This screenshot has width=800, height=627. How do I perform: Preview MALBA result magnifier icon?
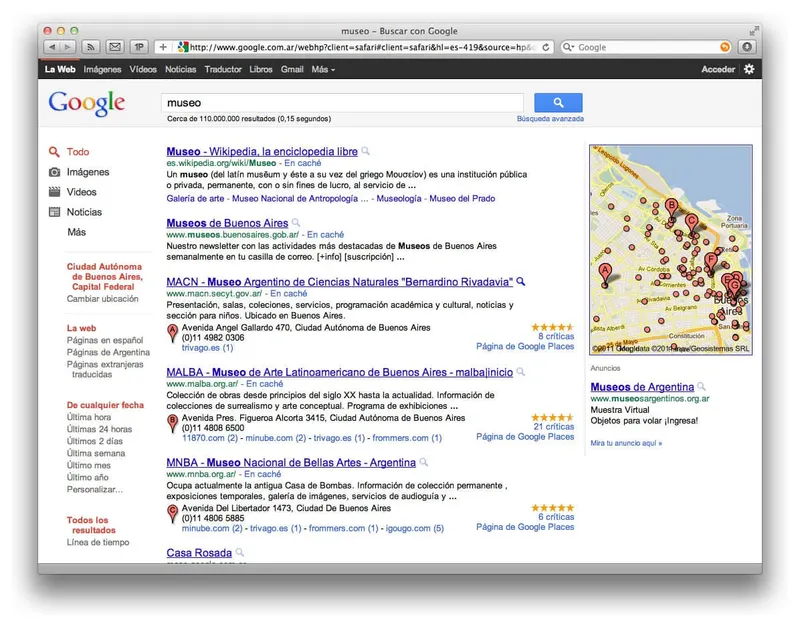(520, 371)
